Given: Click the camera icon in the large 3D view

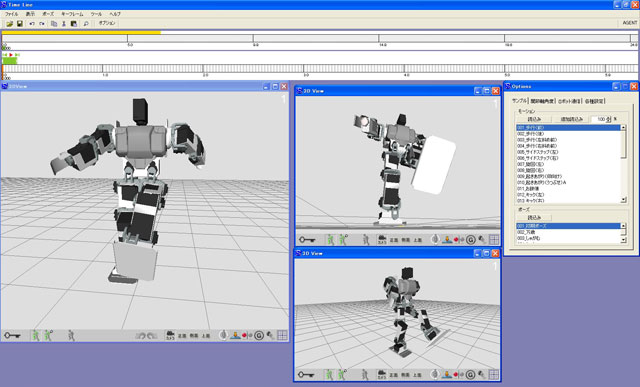Looking at the screenshot, I should coord(170,336).
